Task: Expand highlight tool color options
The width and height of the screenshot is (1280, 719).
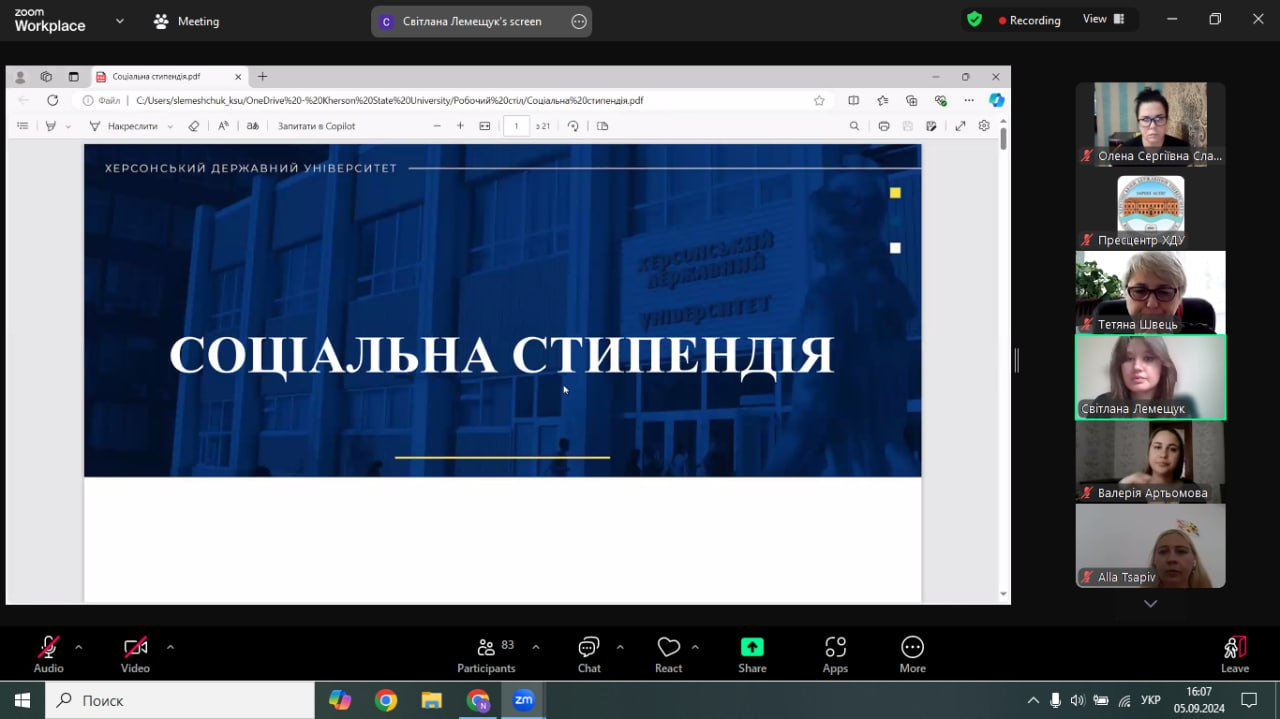Action: coord(68,127)
